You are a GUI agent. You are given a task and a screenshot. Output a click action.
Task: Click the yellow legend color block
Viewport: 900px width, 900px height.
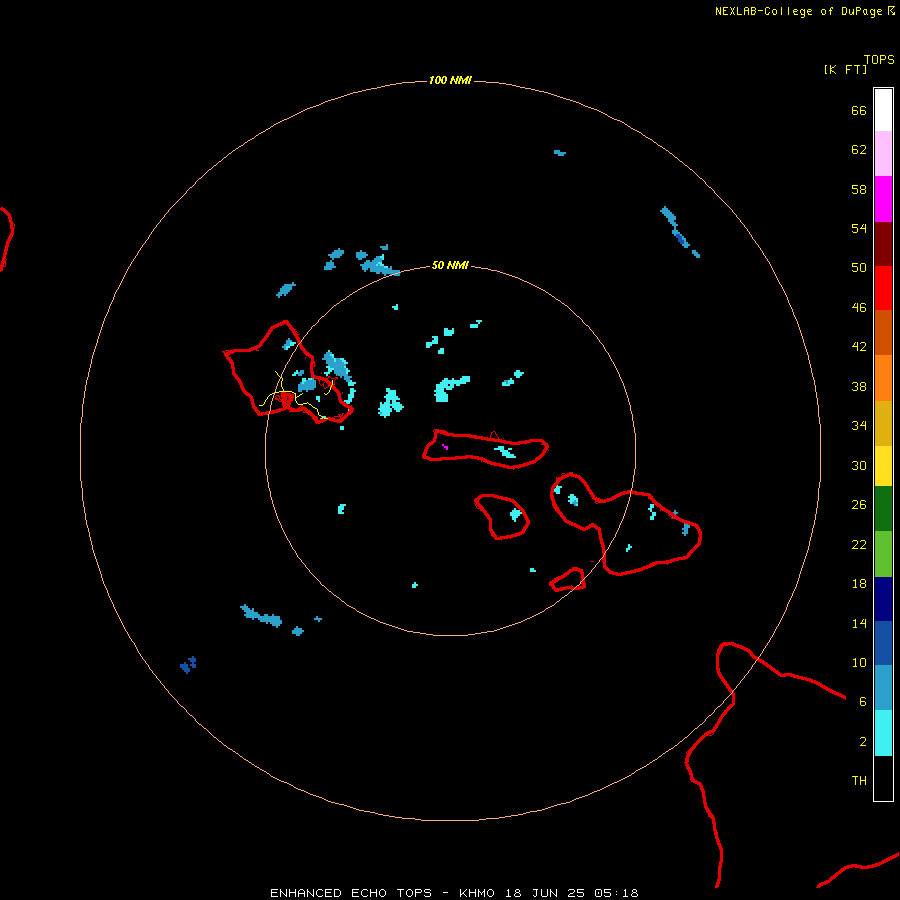tap(883, 466)
